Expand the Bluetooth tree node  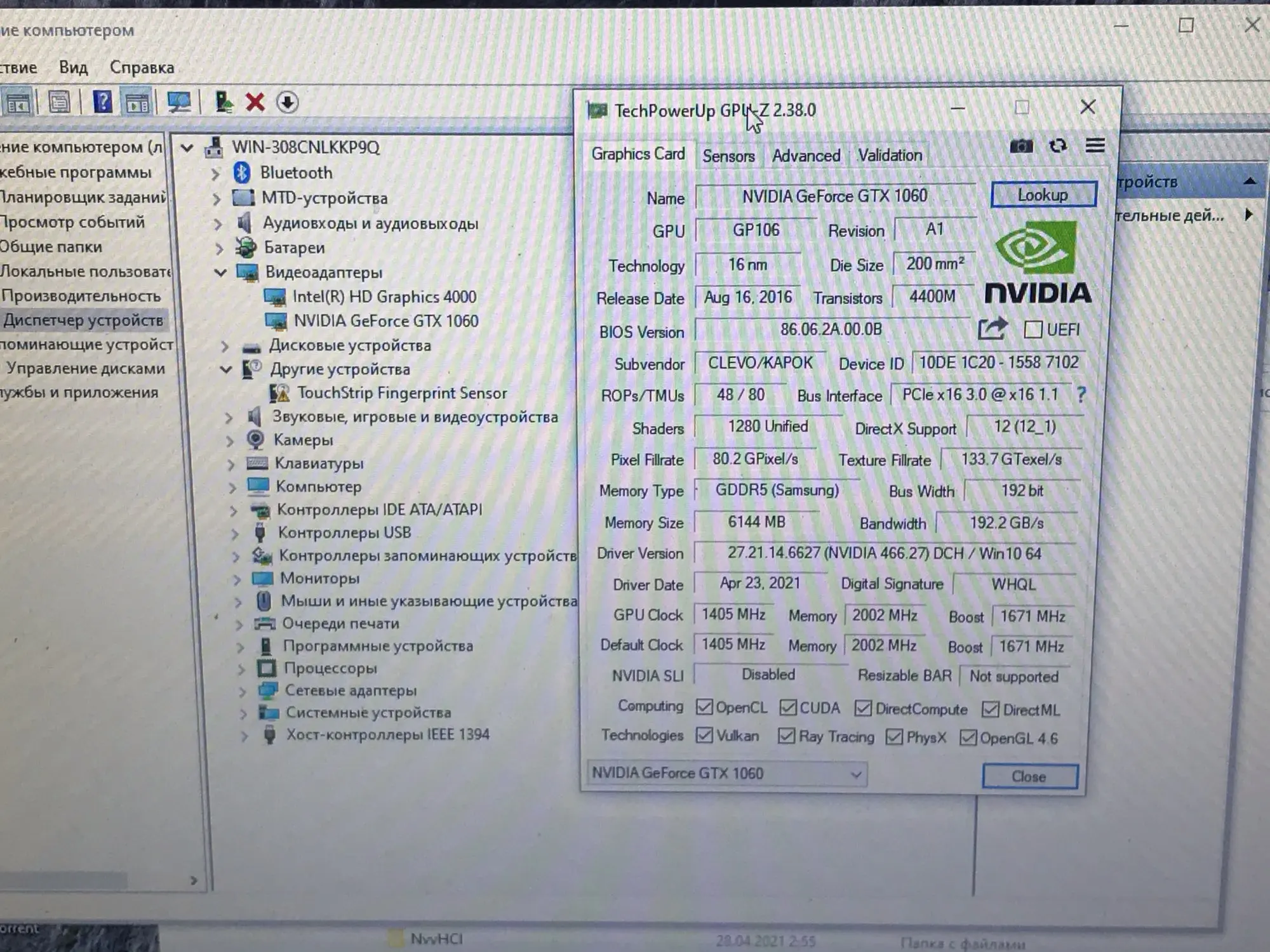coord(215,173)
